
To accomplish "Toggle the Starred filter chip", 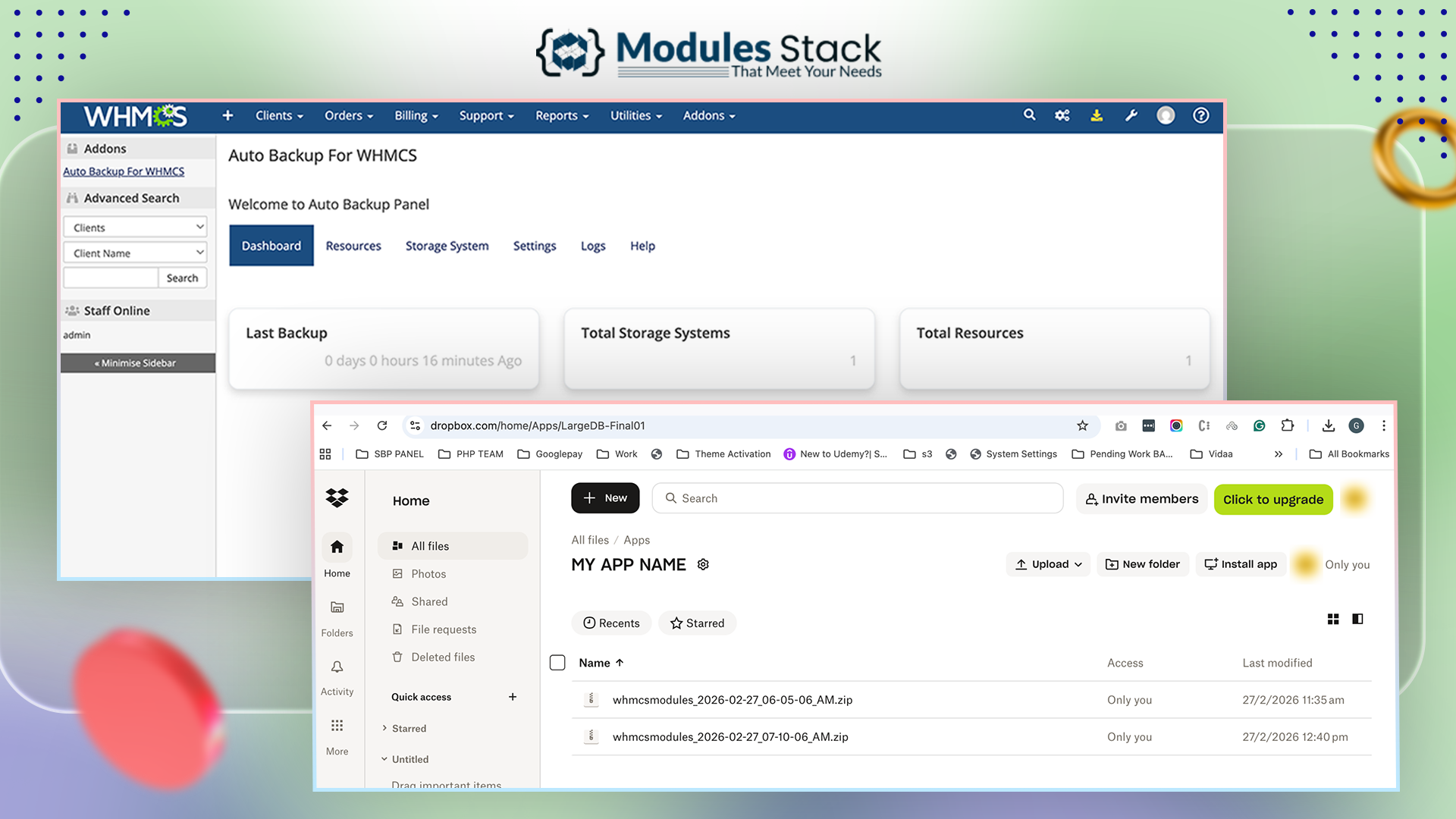I will (697, 623).
